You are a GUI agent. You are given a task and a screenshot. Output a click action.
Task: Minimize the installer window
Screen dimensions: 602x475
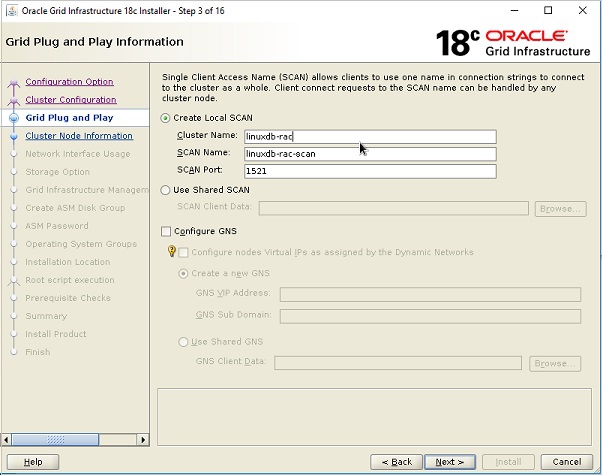tap(514, 10)
